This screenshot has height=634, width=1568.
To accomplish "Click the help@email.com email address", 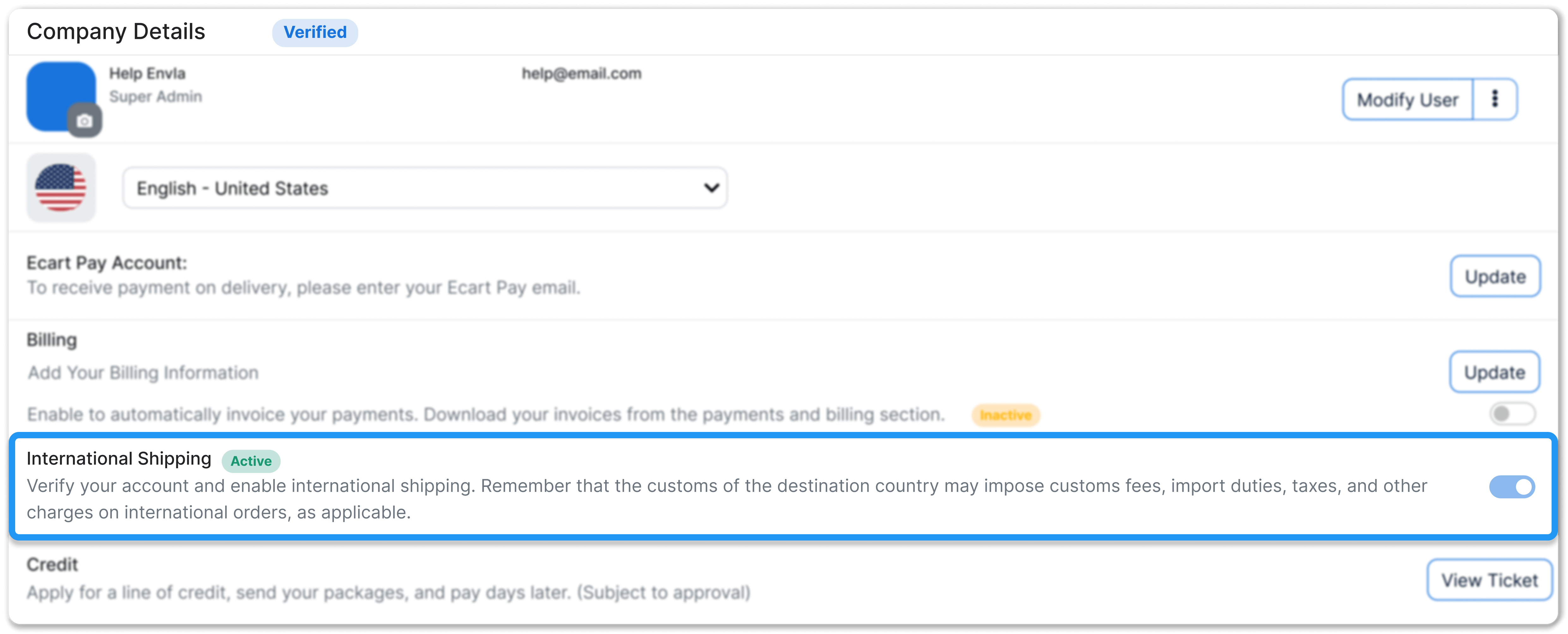I will tap(581, 74).
